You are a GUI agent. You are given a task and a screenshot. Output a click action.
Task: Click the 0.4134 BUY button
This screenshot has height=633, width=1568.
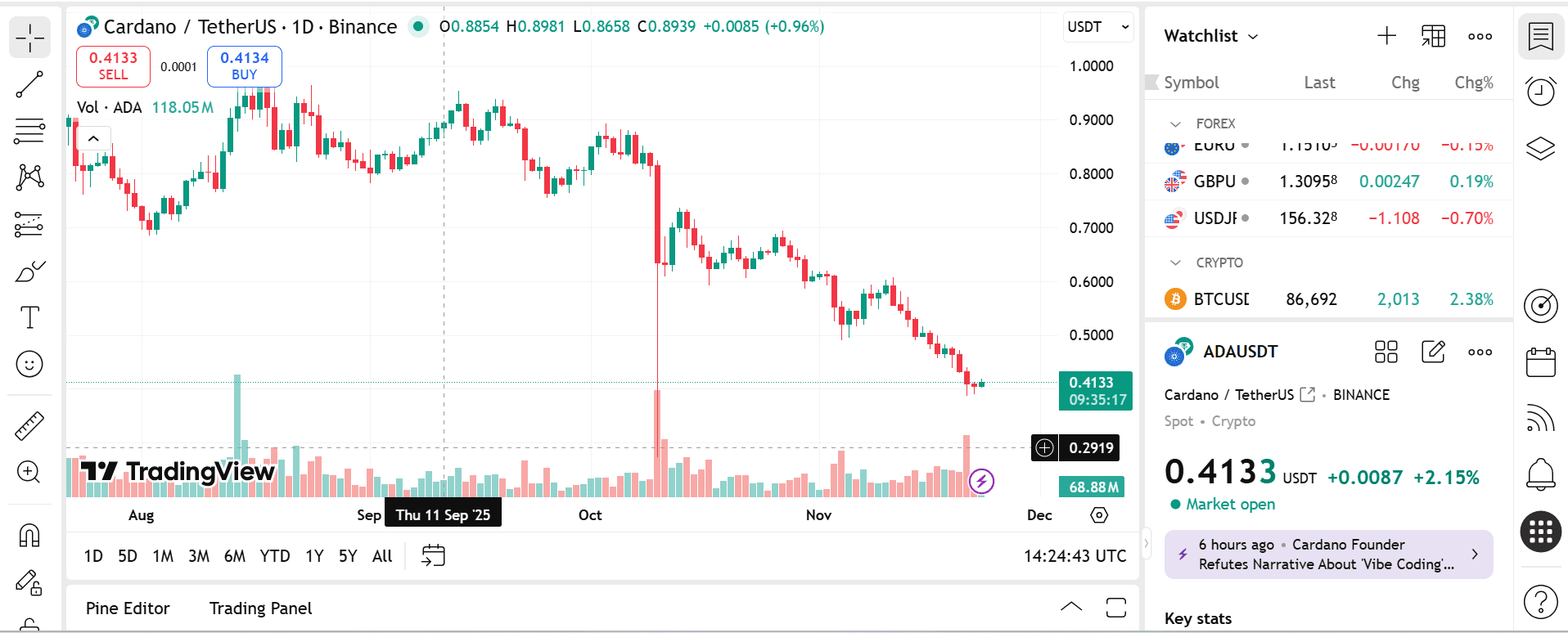click(x=244, y=66)
